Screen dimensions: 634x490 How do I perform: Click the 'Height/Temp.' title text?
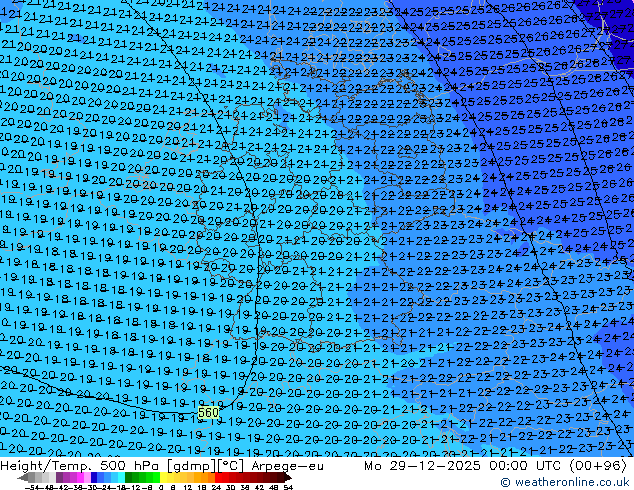point(46,466)
